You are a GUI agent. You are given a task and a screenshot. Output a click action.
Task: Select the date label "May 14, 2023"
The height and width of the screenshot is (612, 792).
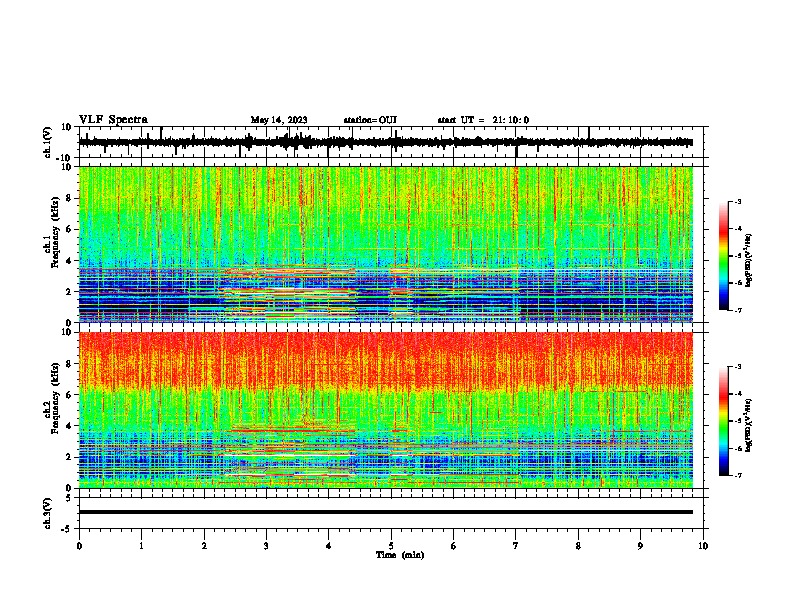(279, 120)
